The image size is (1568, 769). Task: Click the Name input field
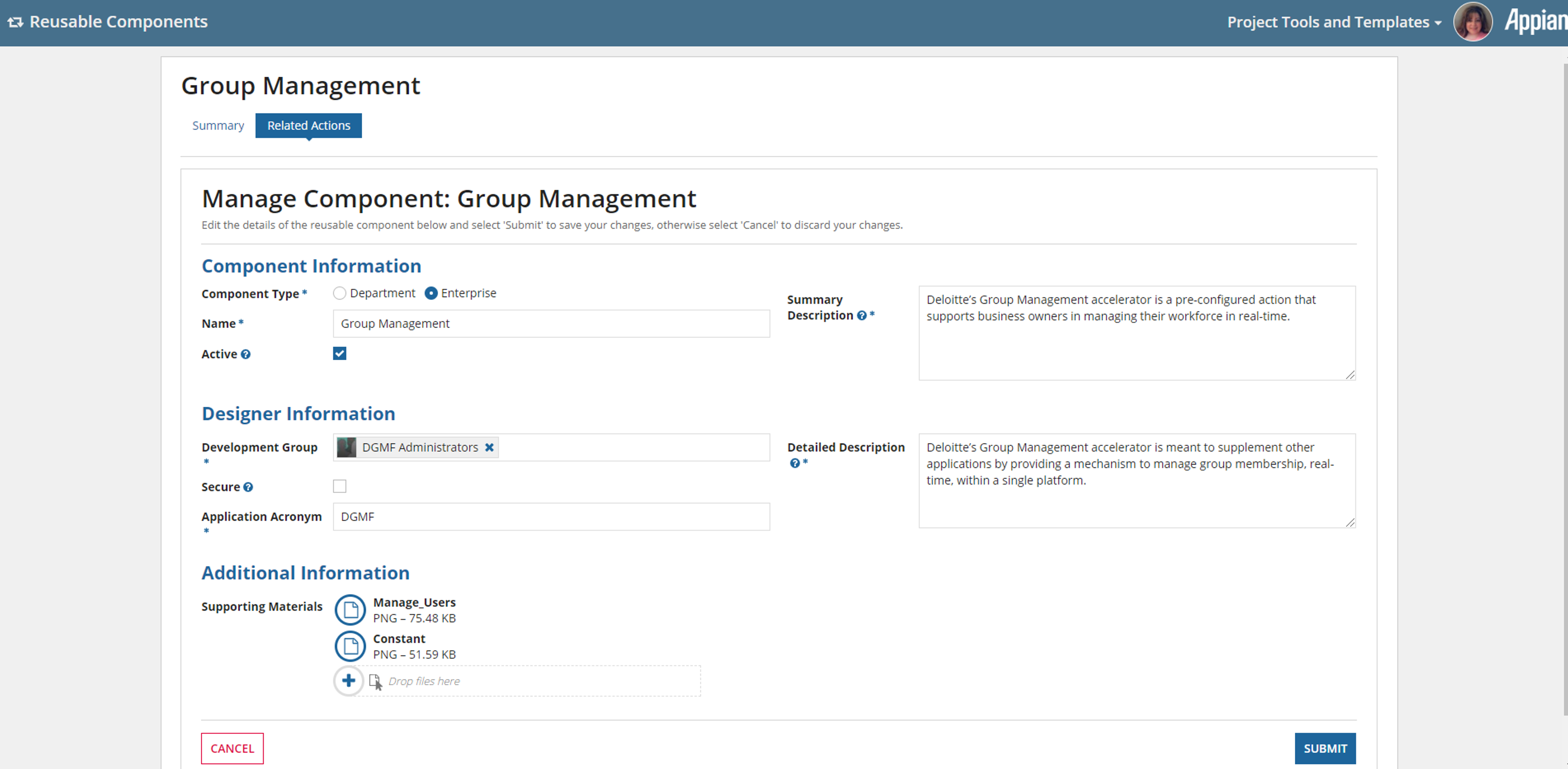pos(552,324)
